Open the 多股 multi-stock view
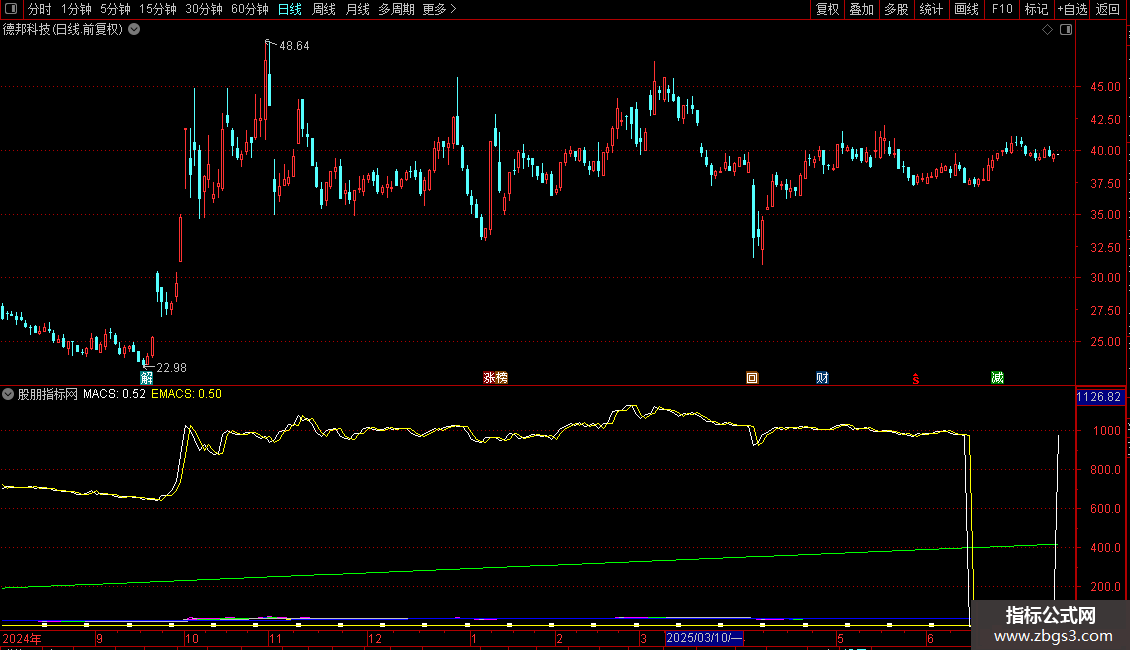Screen dimensions: 1130x650 point(896,9)
